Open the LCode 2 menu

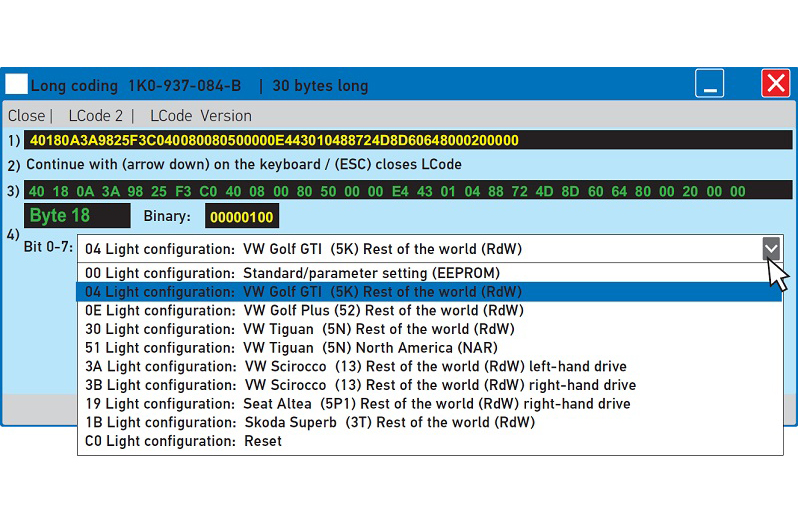click(x=96, y=116)
